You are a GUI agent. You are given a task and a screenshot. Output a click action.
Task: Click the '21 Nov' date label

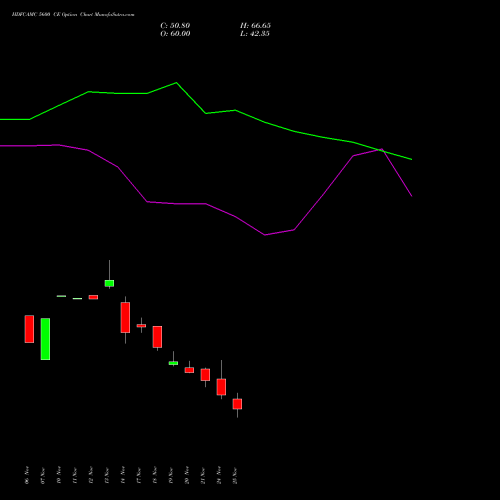(x=203, y=475)
